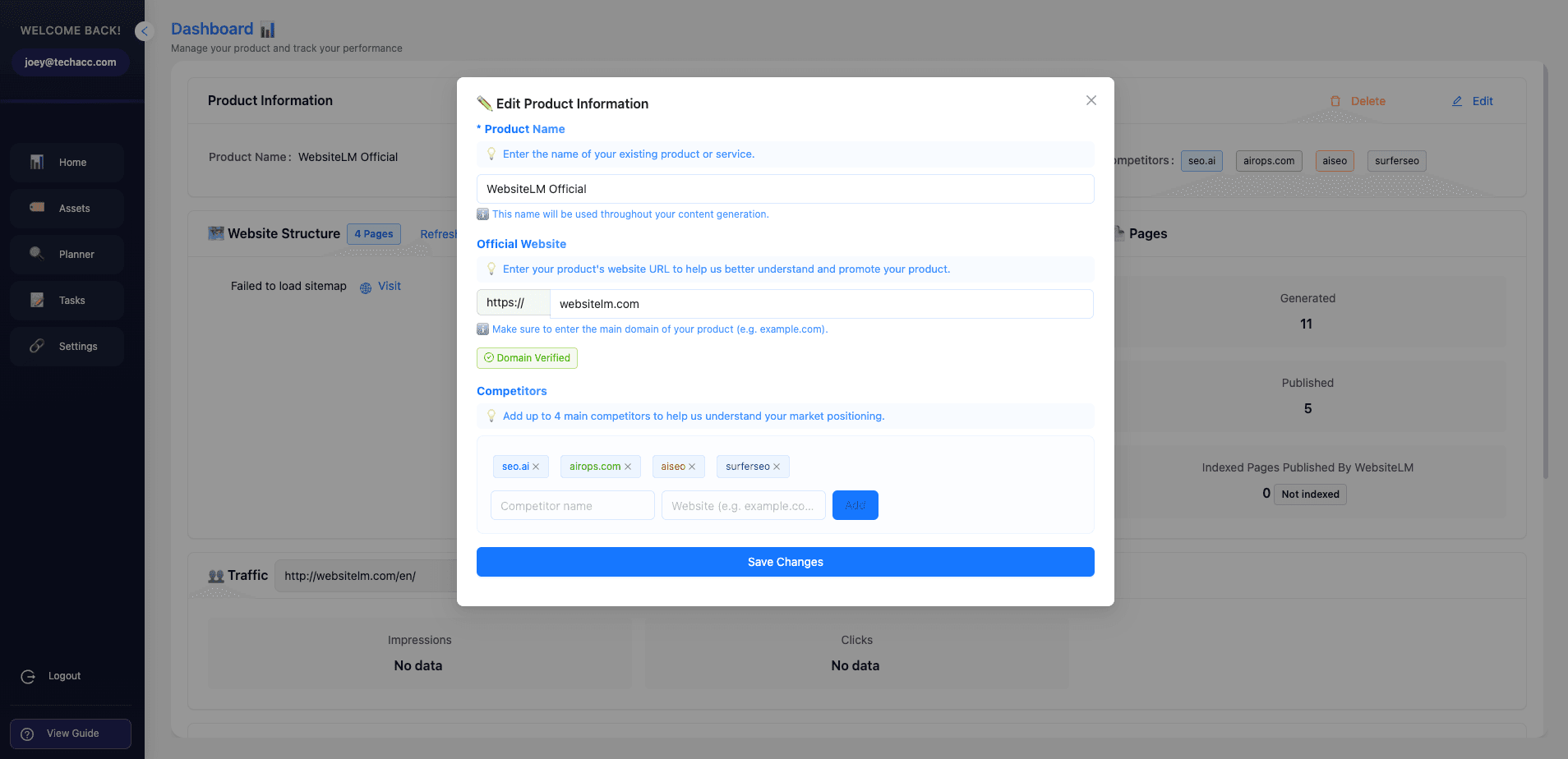Open the Tasks menu item
This screenshot has width=1568, height=759.
point(67,301)
